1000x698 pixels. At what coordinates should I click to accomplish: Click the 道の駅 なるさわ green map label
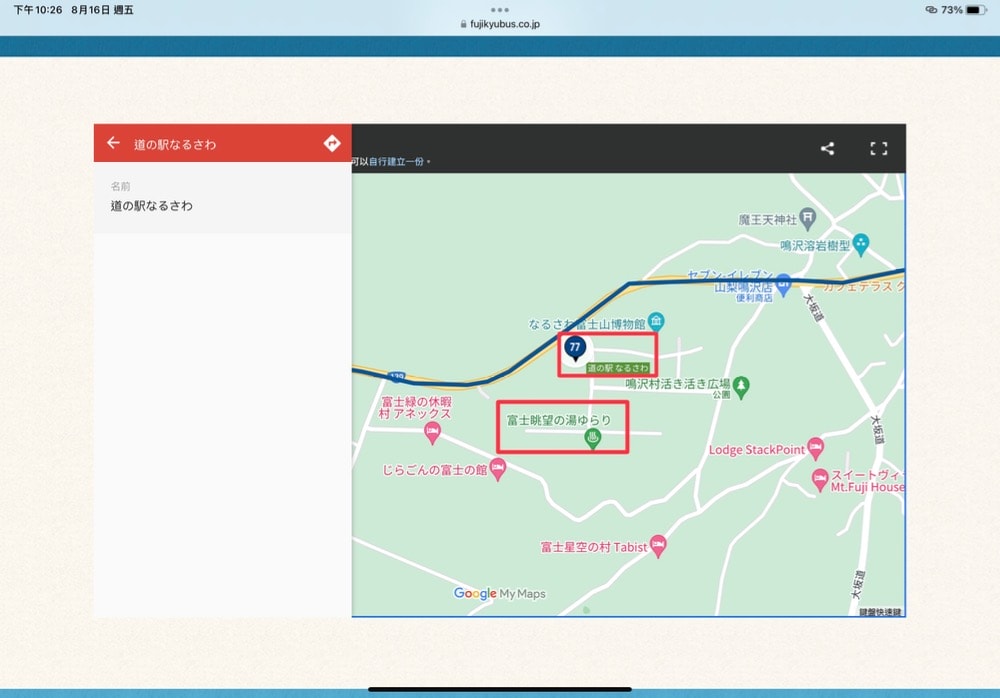click(617, 368)
